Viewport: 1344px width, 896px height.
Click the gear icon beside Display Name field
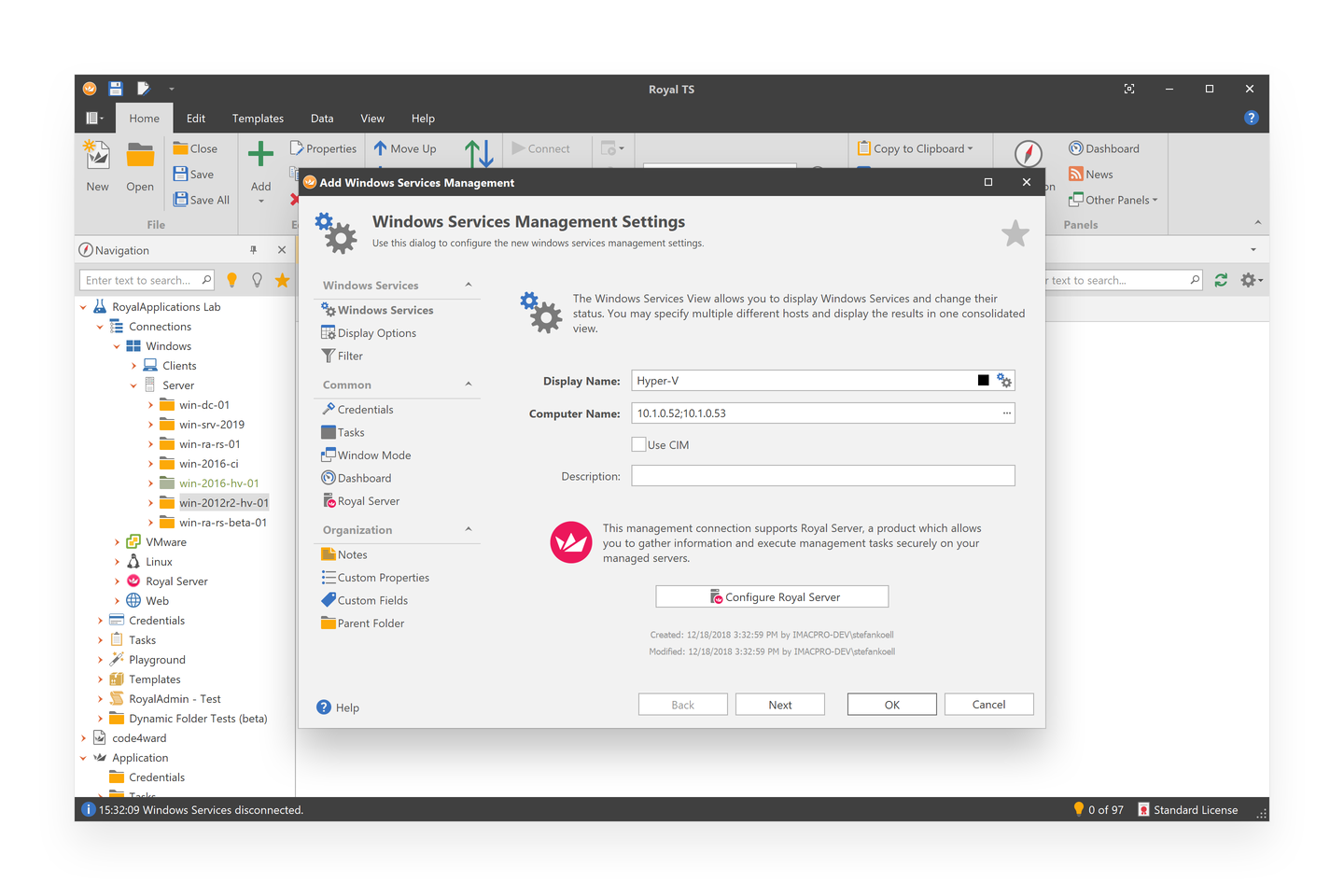[x=1003, y=380]
